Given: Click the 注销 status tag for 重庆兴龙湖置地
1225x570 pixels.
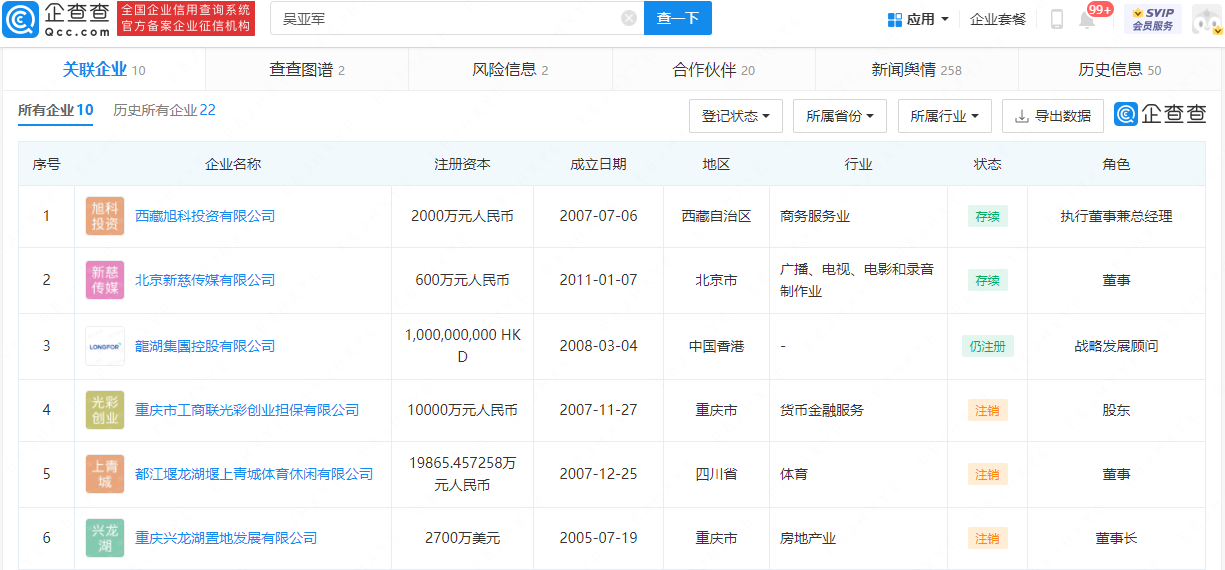Looking at the screenshot, I should (x=987, y=538).
